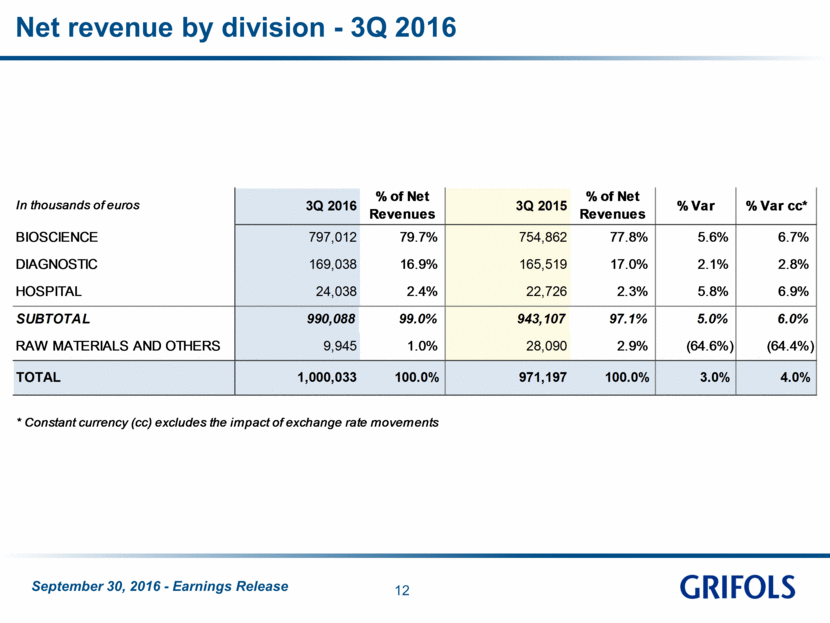Click Total 3Q 2015 value 971,197
The height and width of the screenshot is (623, 830).
coord(543,377)
